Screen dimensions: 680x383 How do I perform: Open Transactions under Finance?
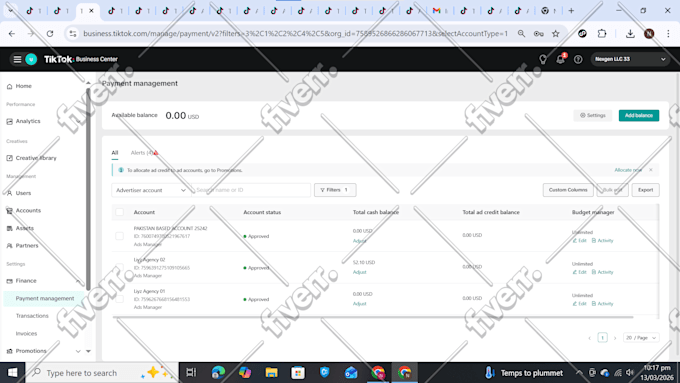pyautogui.click(x=32, y=316)
